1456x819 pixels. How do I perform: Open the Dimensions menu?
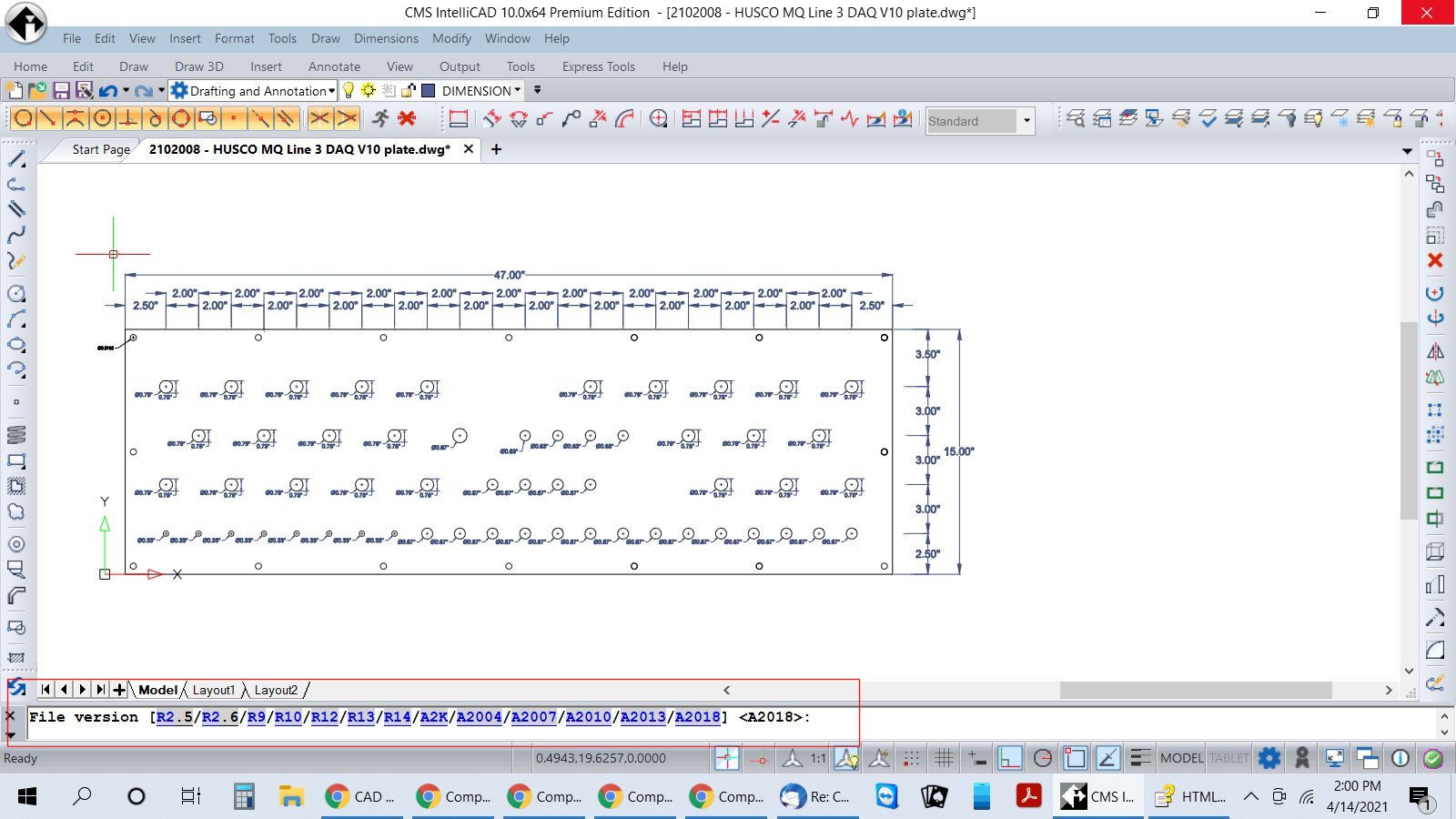pos(386,38)
